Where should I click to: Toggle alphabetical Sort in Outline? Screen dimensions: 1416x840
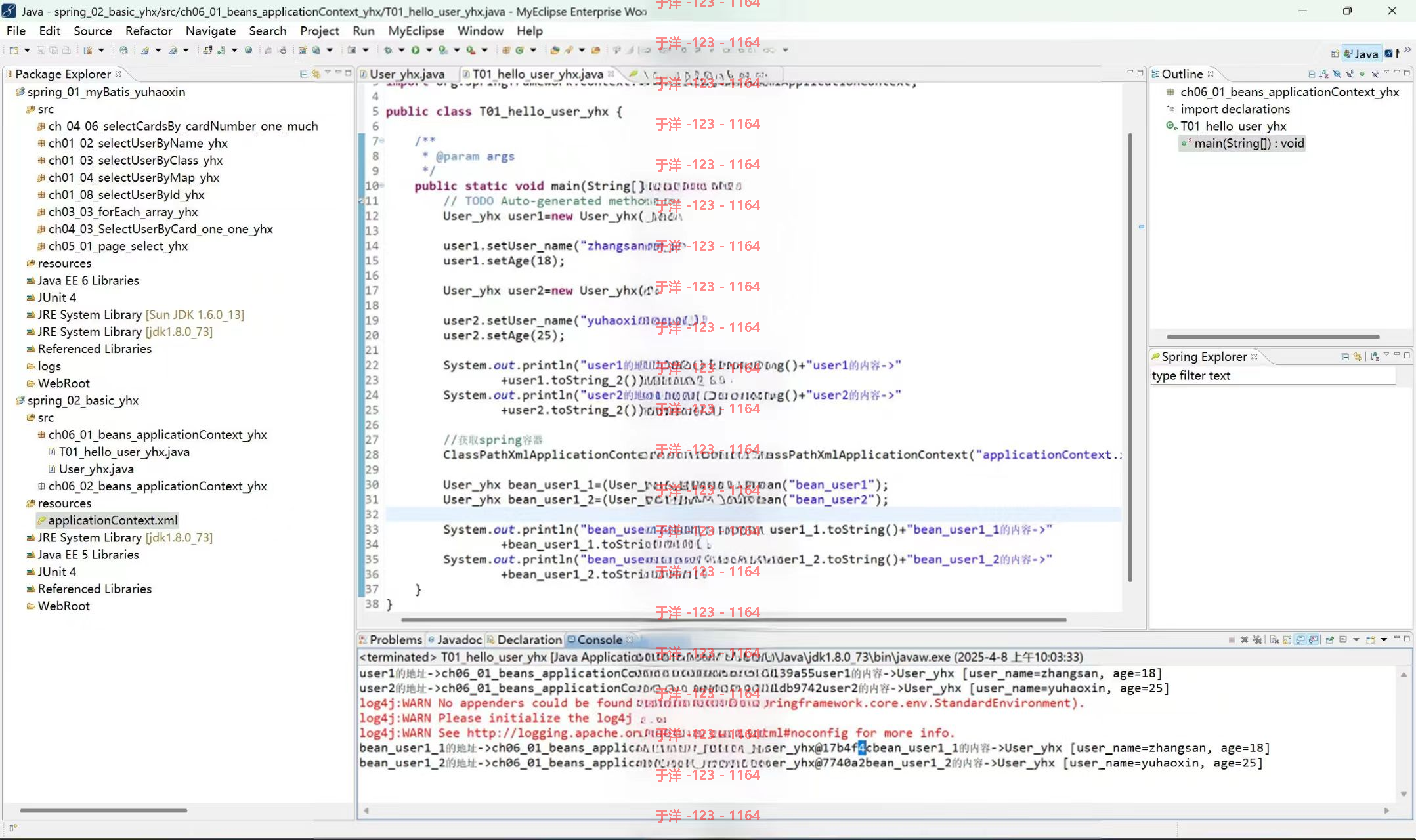[x=1324, y=73]
